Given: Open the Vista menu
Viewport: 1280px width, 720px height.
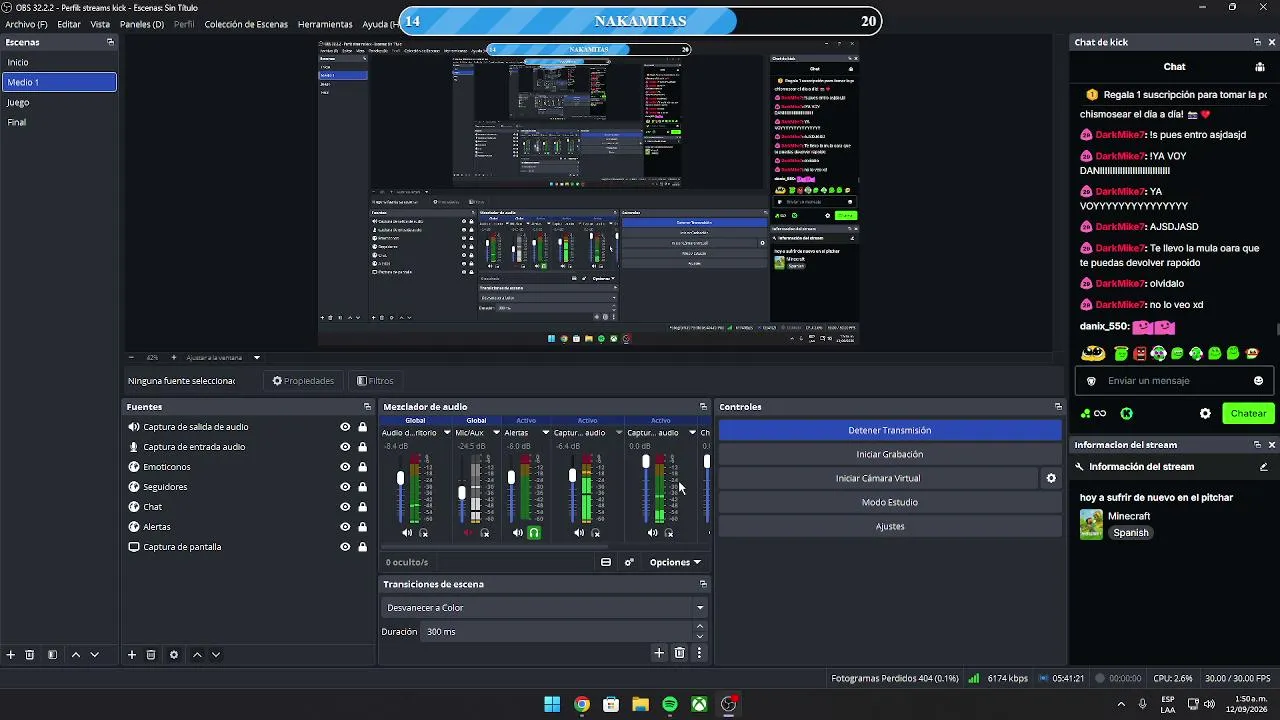Looking at the screenshot, I should [x=100, y=24].
